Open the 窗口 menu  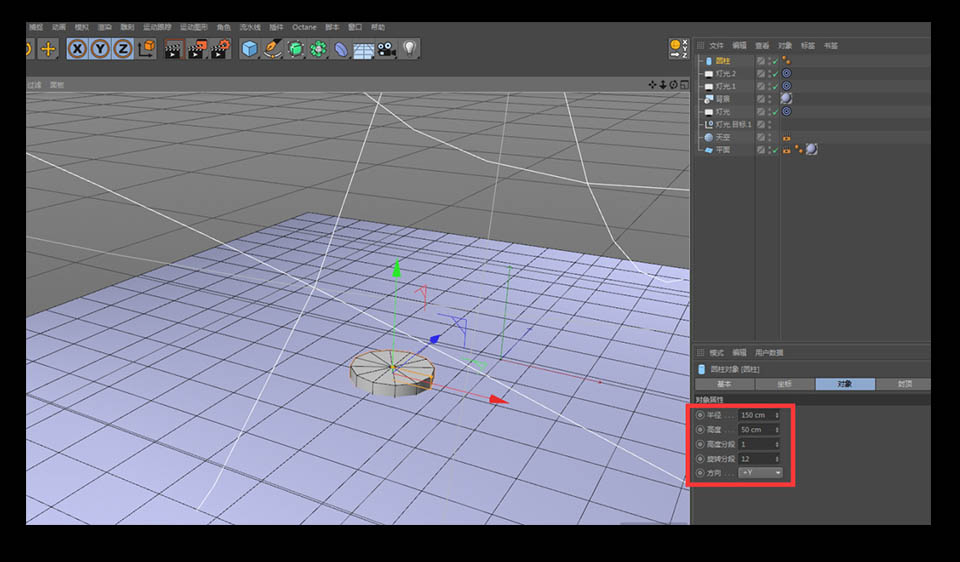355,27
